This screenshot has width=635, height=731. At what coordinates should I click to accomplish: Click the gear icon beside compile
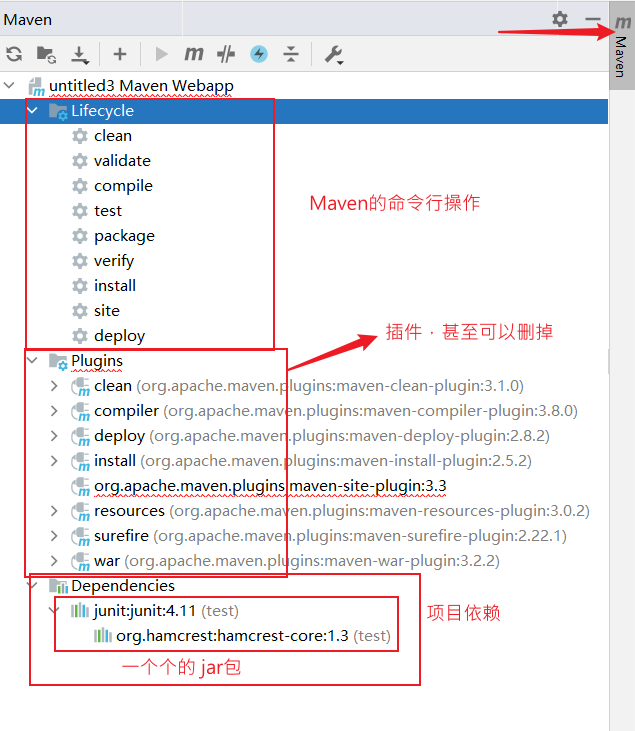tap(80, 186)
